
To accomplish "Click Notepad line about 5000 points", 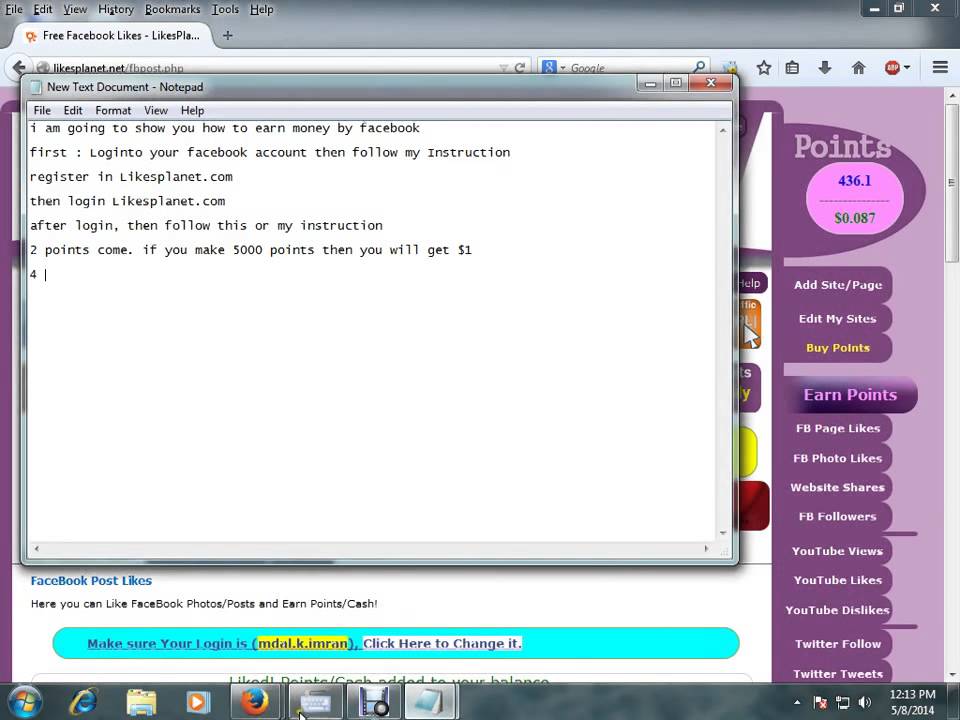I will (x=250, y=250).
